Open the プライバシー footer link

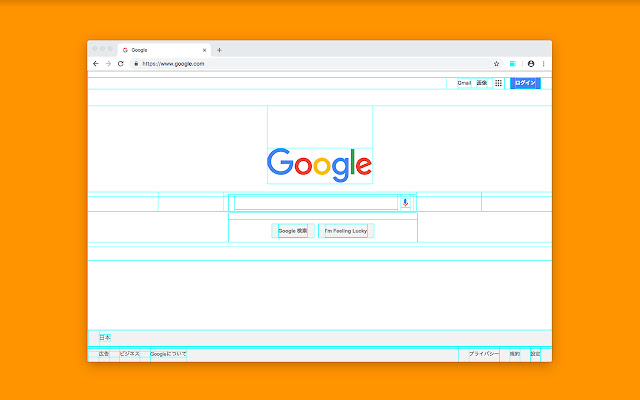pyautogui.click(x=484, y=354)
